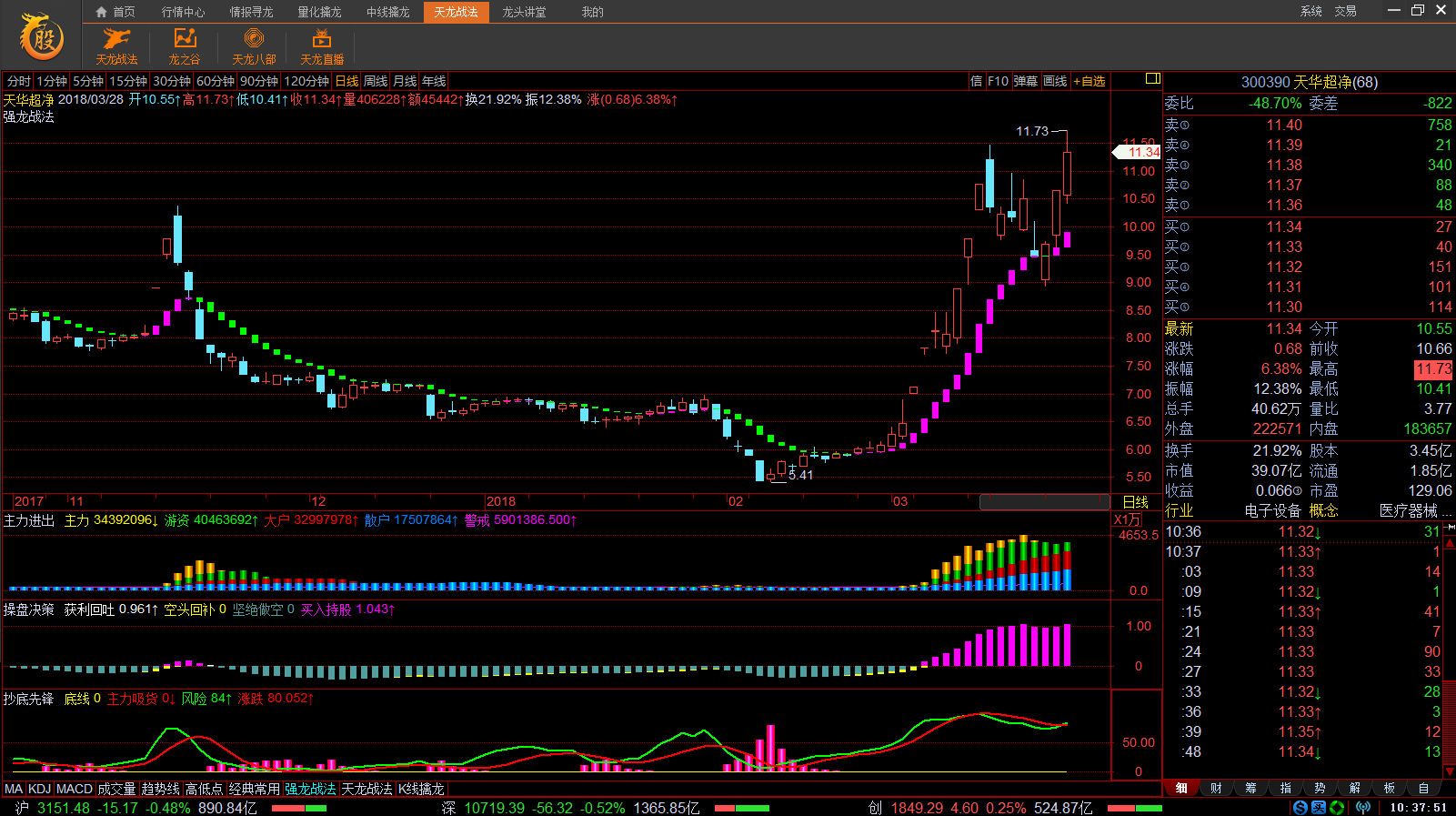
Task: Activate 画线 drawing tool
Action: (1055, 81)
